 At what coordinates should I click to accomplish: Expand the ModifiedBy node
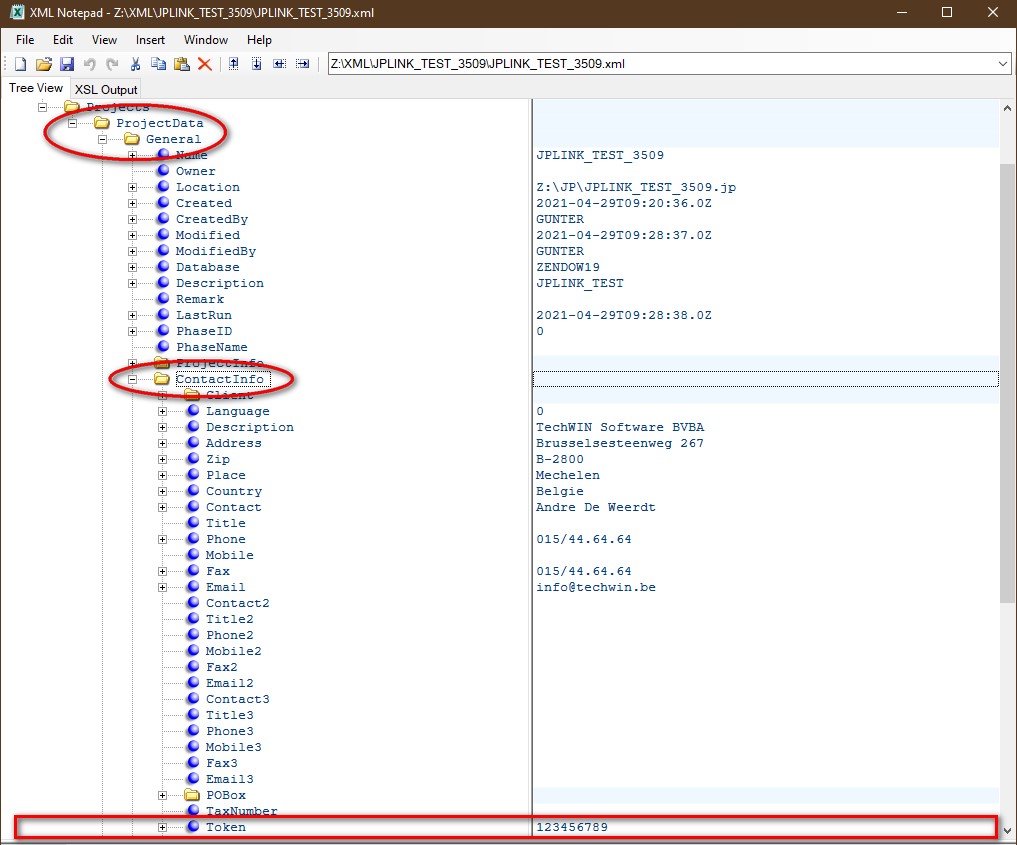tap(132, 251)
